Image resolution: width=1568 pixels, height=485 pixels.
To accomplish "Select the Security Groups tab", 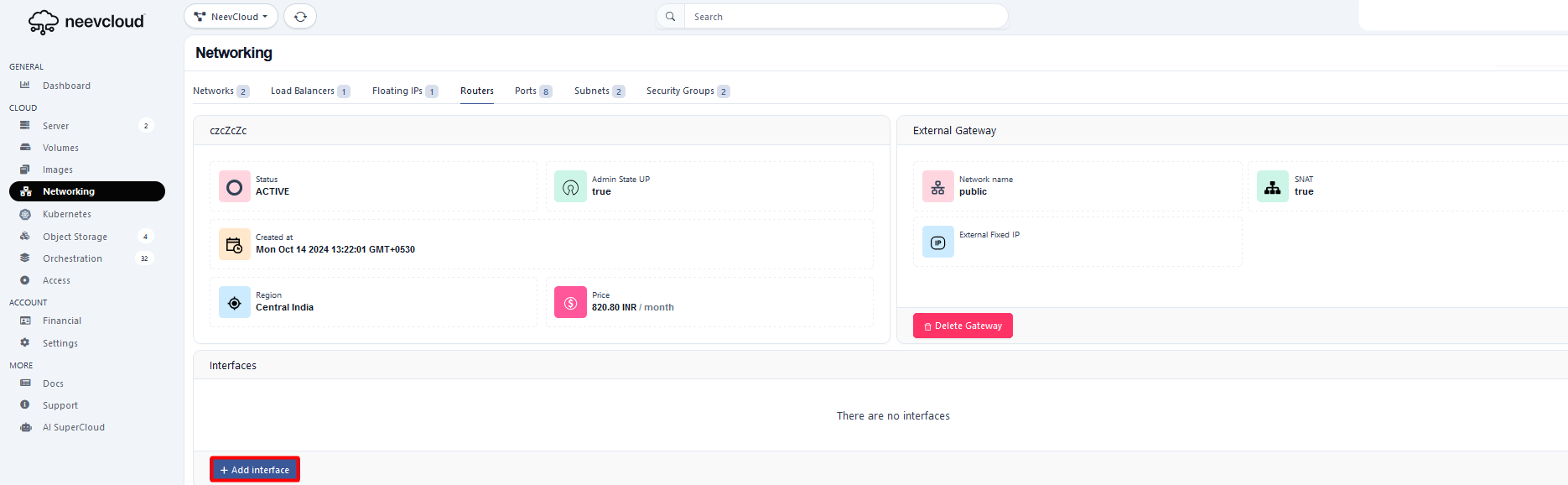I will coord(680,91).
